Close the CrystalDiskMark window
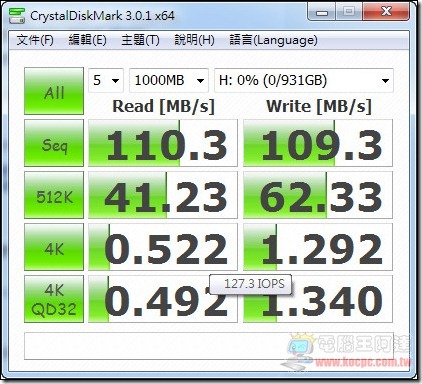The height and width of the screenshot is (384, 422). coord(386,12)
